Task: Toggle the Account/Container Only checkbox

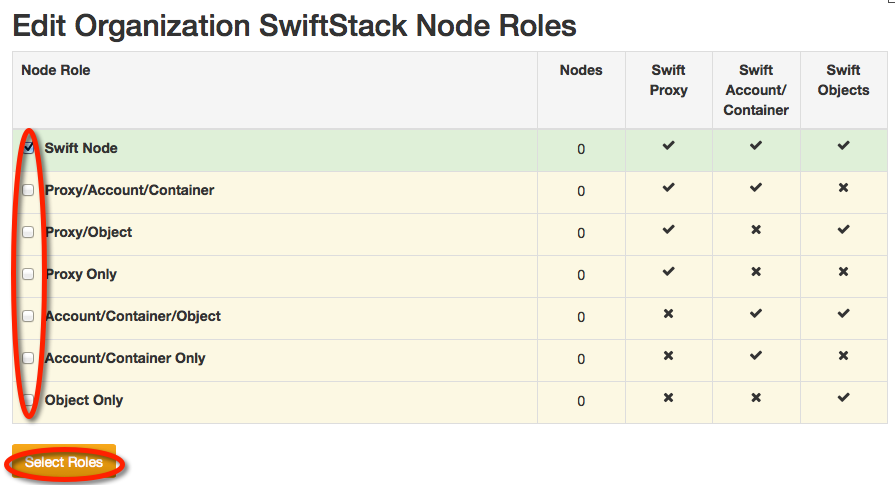Action: (x=28, y=358)
